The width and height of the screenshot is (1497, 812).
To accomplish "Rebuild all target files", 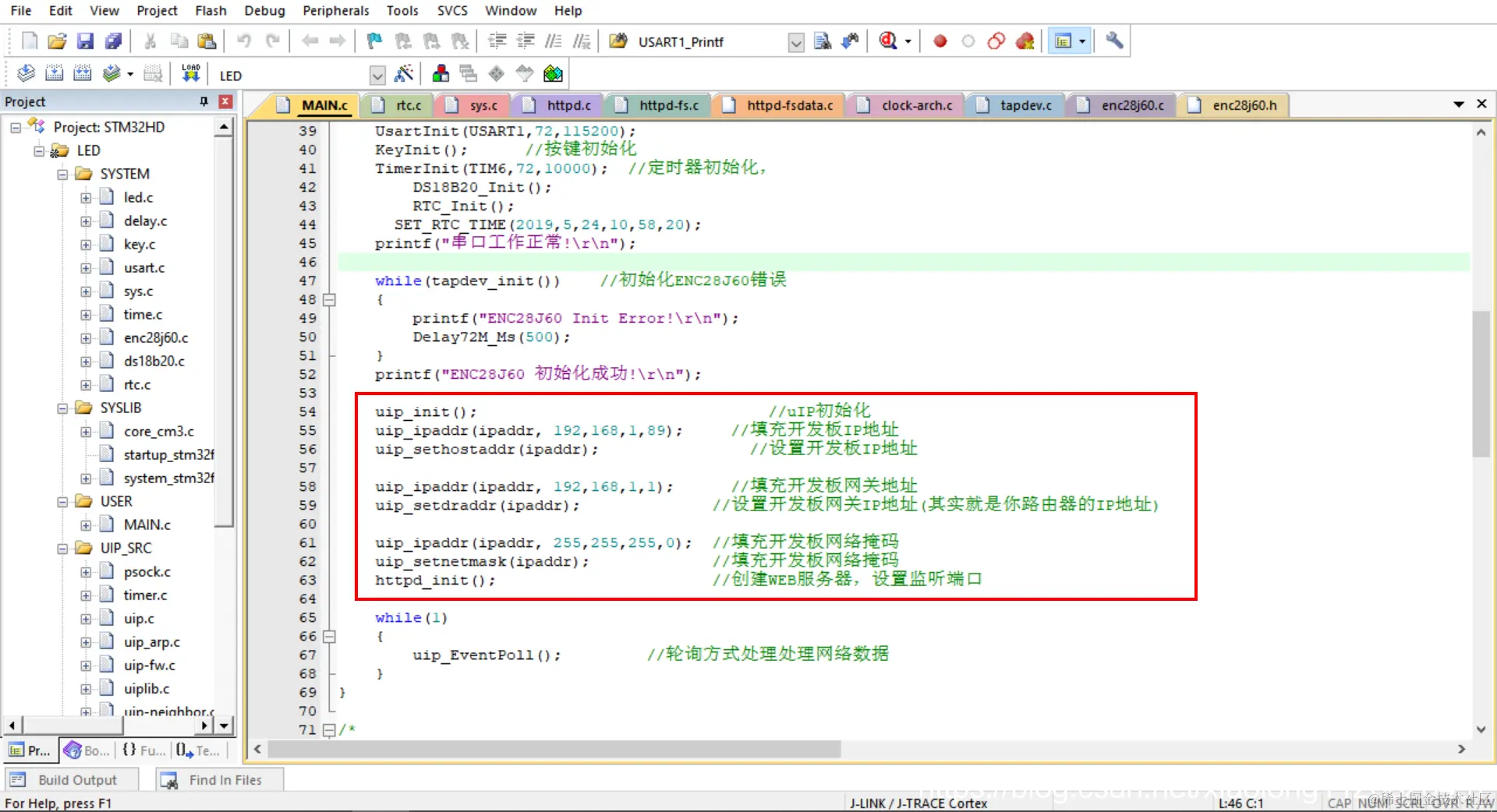I will [x=83, y=73].
